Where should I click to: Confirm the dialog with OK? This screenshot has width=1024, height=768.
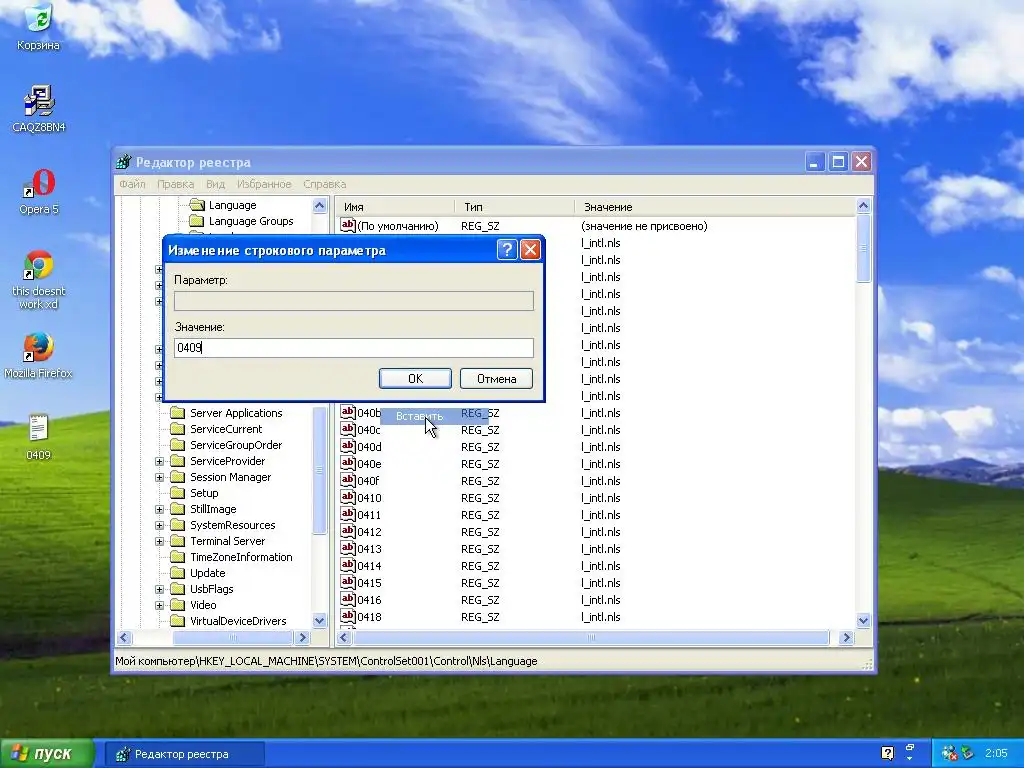415,379
